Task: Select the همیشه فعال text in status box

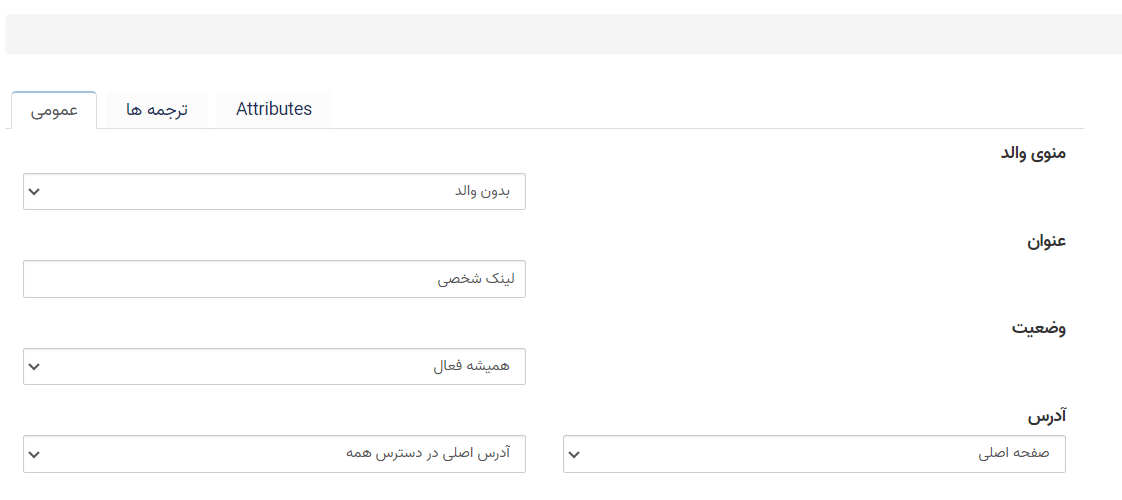Action: click(471, 366)
